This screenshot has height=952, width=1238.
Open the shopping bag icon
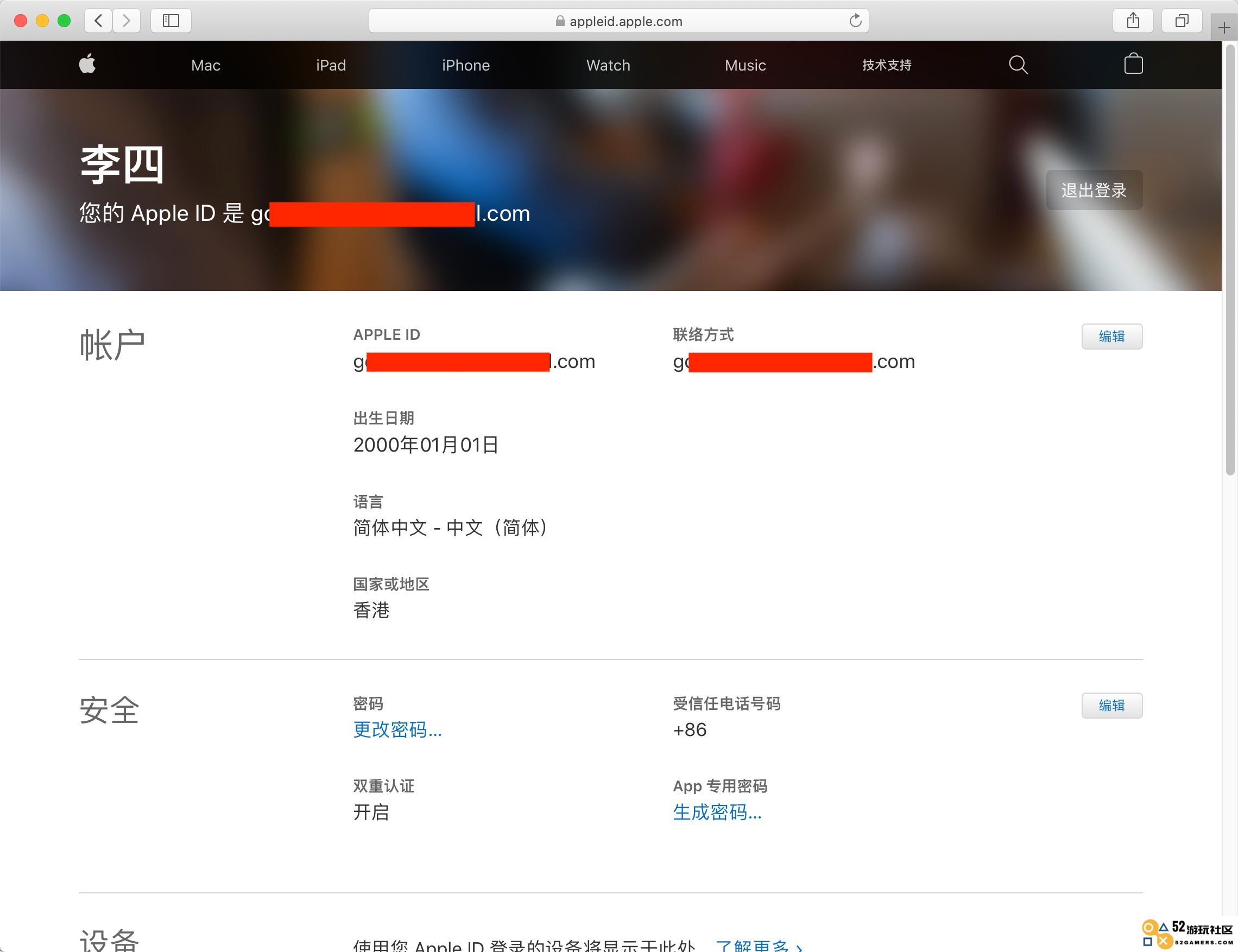1133,64
